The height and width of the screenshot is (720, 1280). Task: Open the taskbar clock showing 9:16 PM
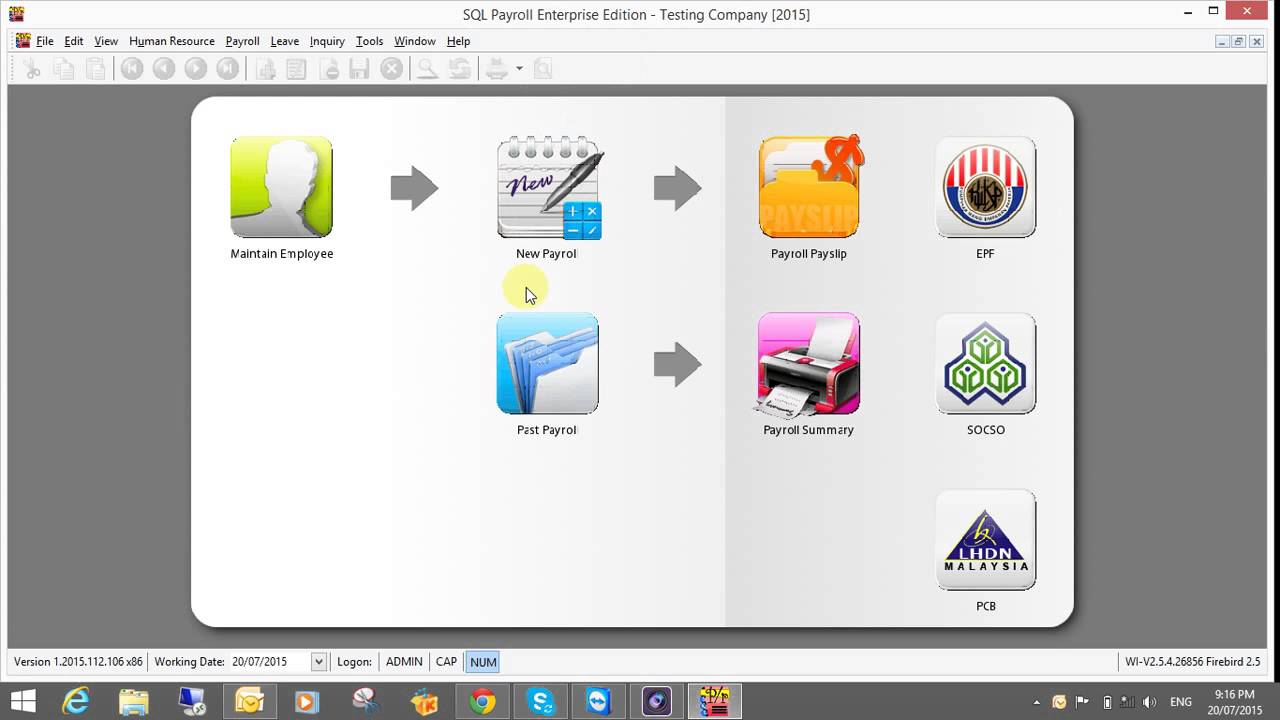tap(1235, 701)
